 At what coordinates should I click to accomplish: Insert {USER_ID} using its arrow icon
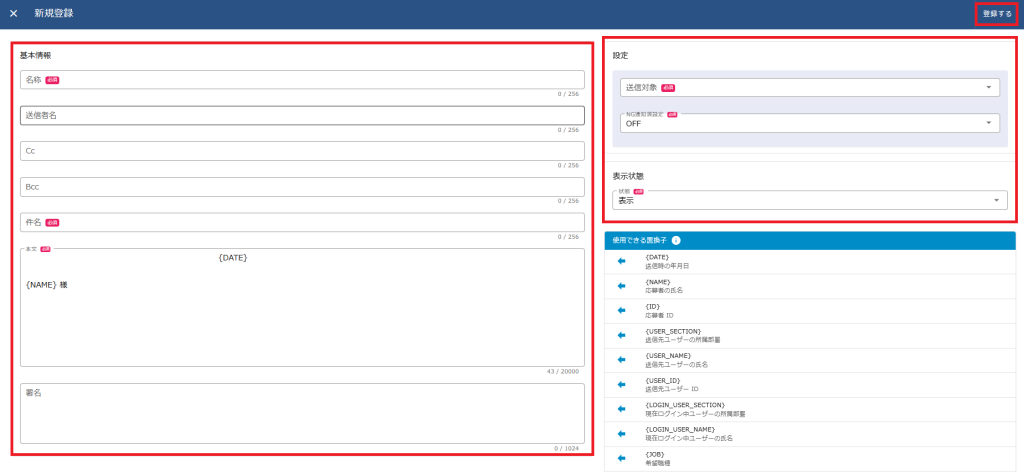tap(621, 384)
